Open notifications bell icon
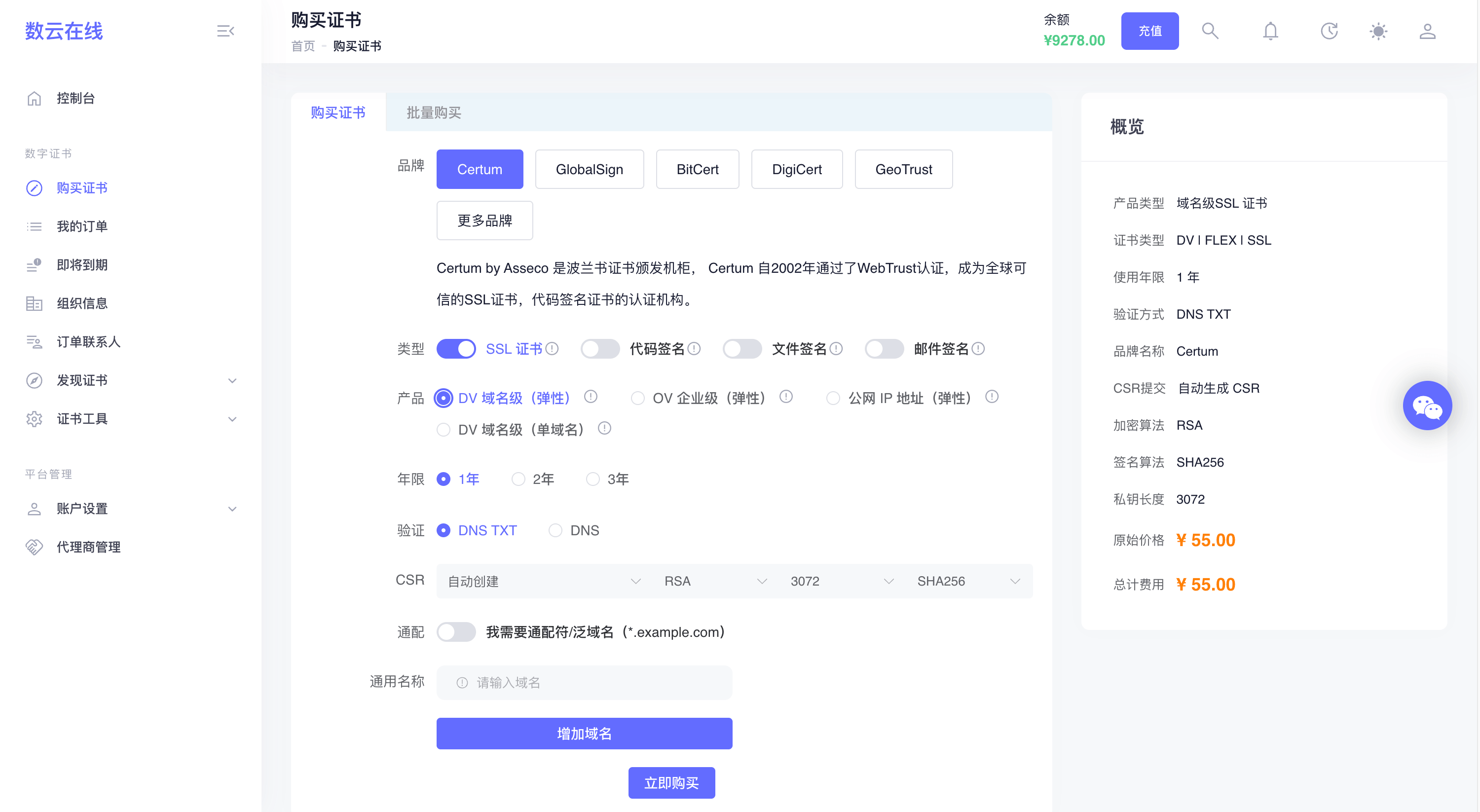 click(1270, 31)
